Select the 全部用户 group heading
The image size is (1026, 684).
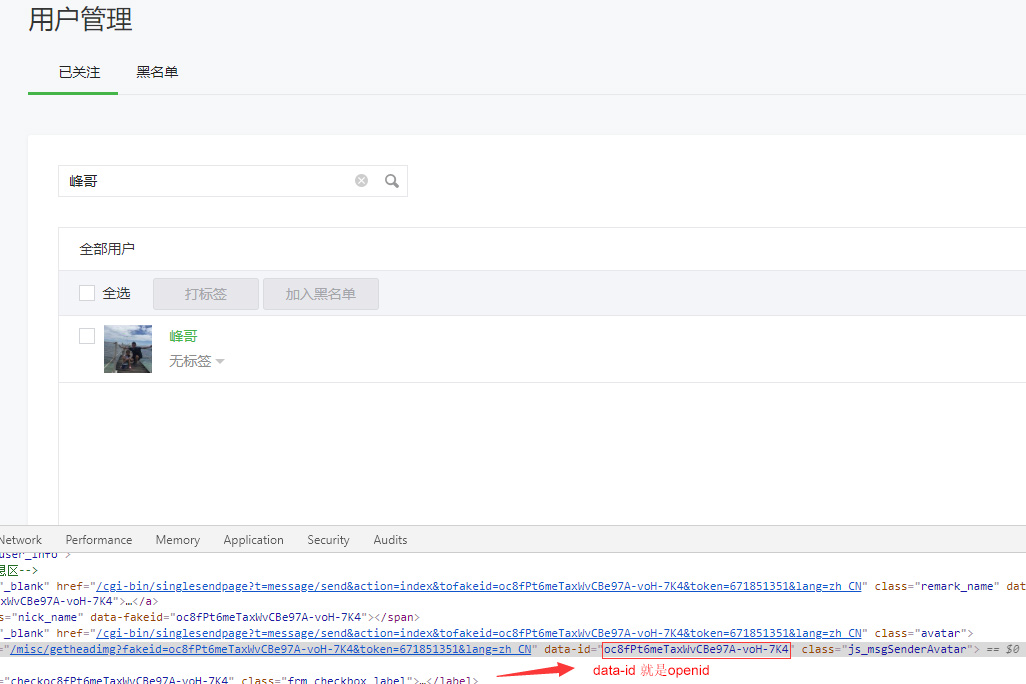107,249
